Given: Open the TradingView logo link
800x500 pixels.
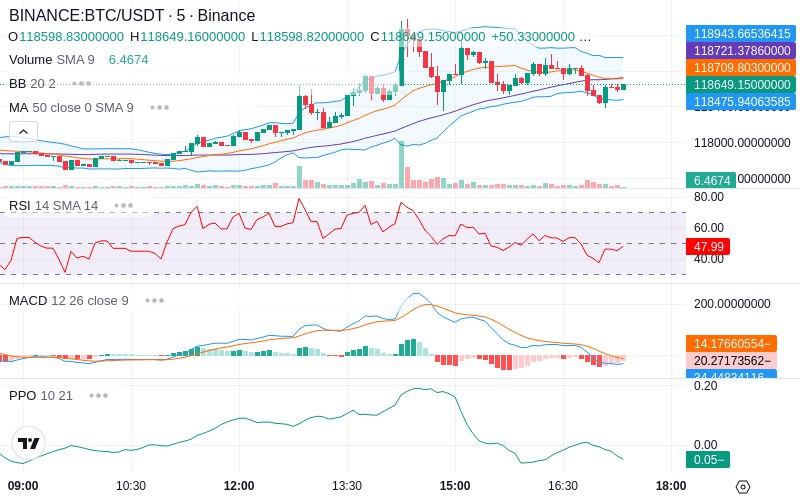Looking at the screenshot, I should (x=28, y=443).
